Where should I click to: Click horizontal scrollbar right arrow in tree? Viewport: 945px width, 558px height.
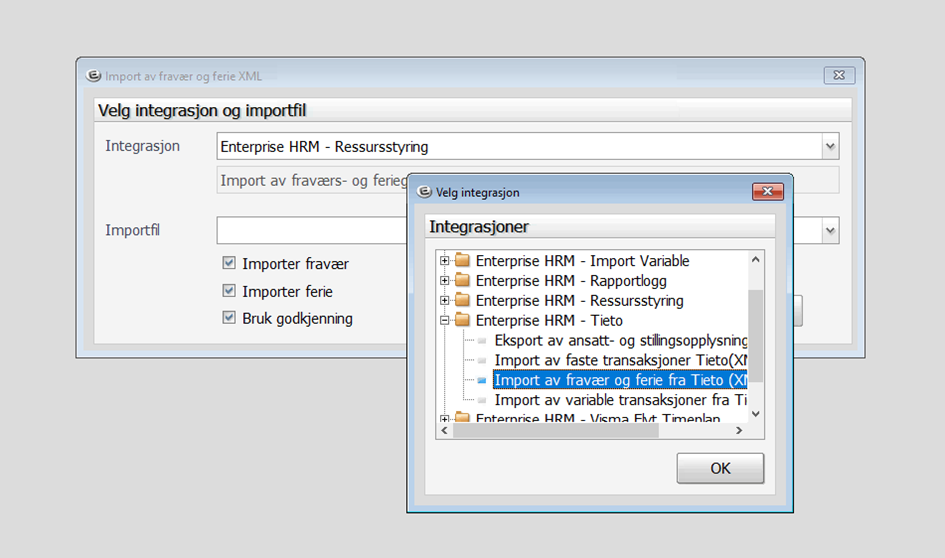739,430
